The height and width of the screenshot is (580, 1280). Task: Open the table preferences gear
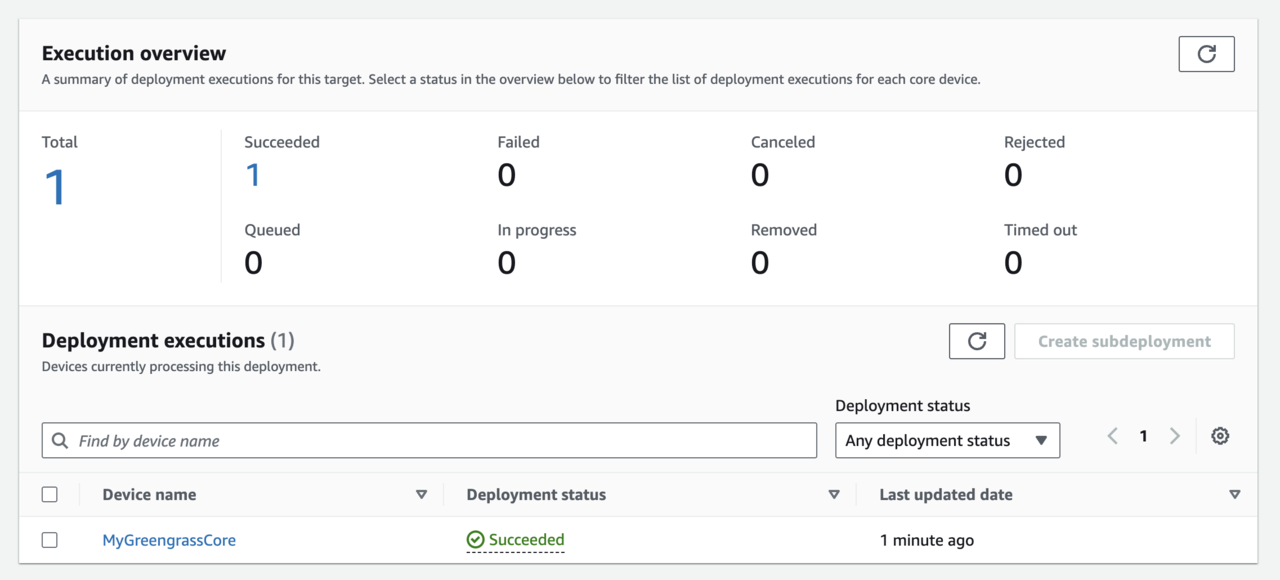click(1220, 436)
